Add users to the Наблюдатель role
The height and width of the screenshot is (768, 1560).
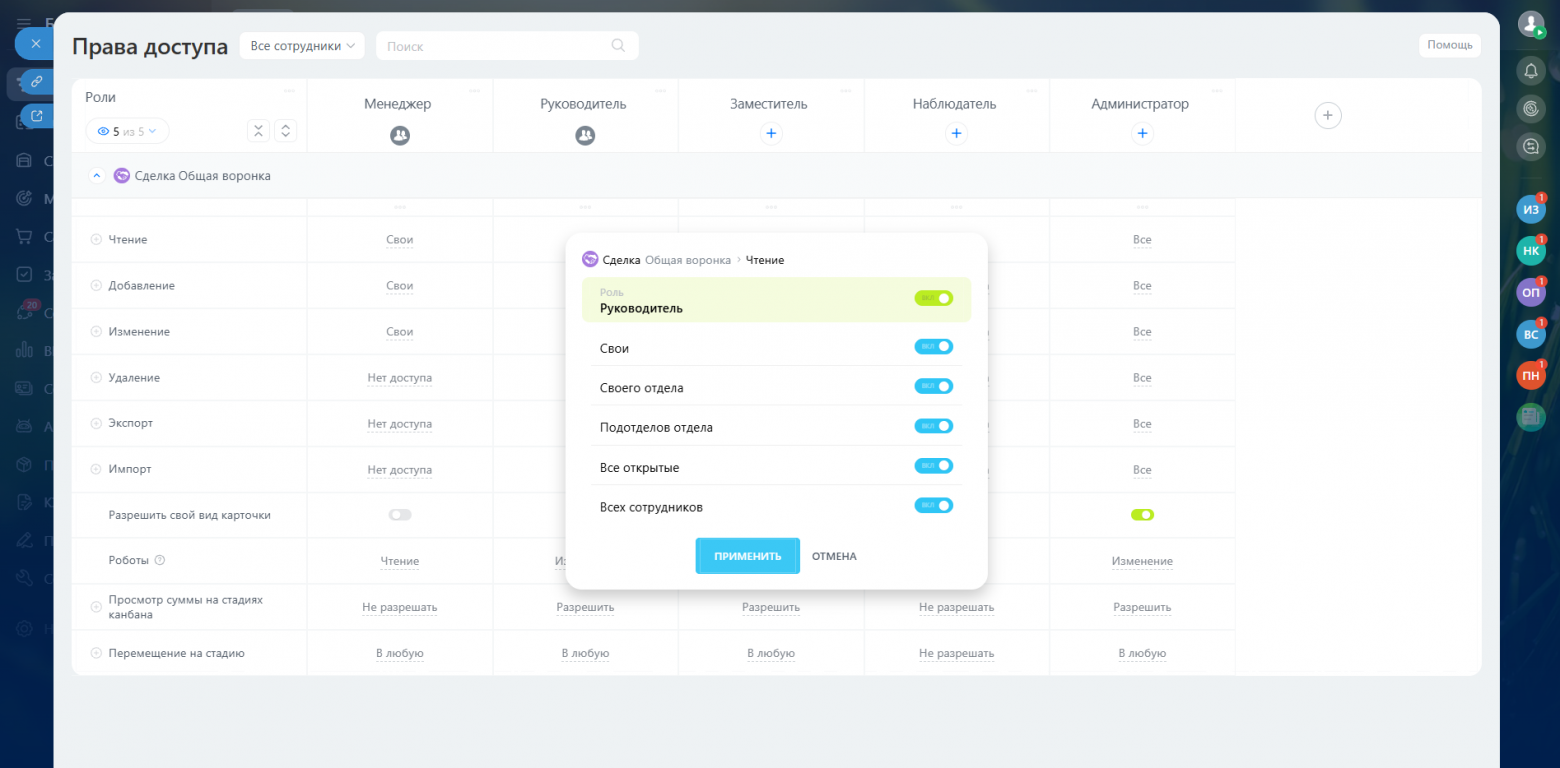pyautogui.click(x=956, y=133)
